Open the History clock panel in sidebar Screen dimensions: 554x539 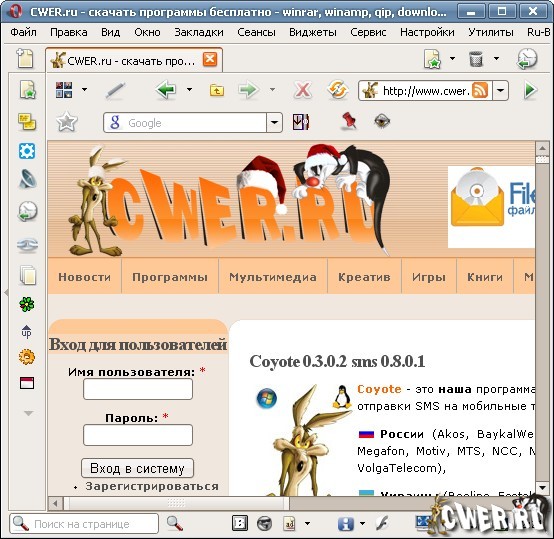(x=27, y=211)
